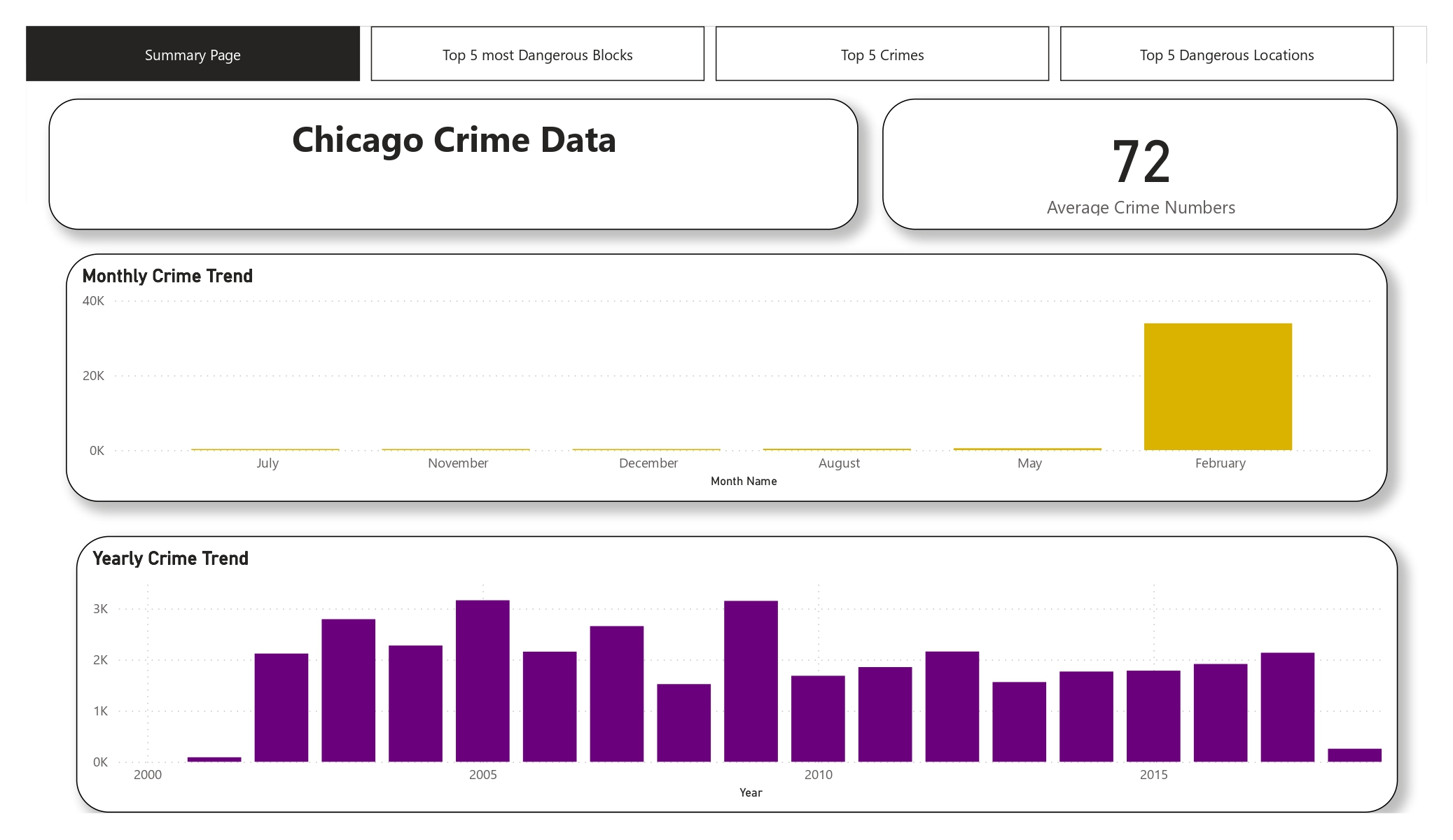
Task: Switch to the Top 5 Crimes page
Action: [x=882, y=55]
